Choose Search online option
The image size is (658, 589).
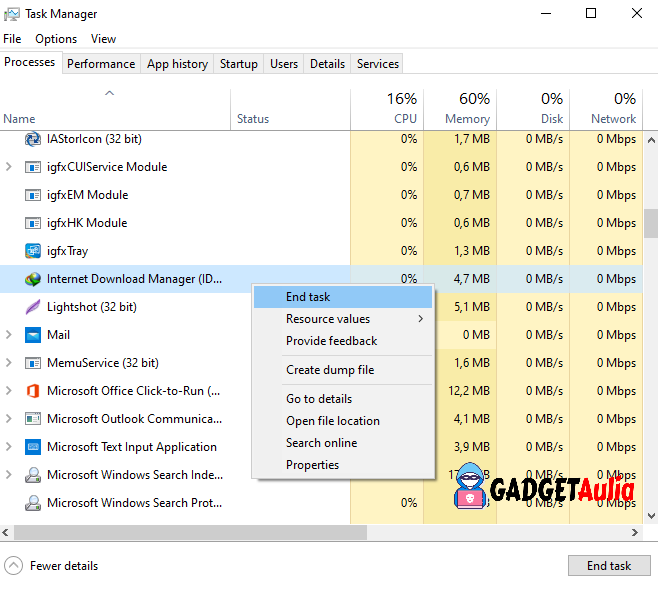[x=343, y=443]
